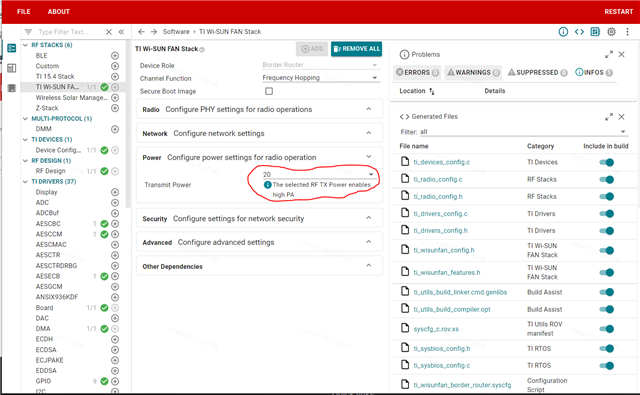Add a BLE stack instance

click(115, 55)
